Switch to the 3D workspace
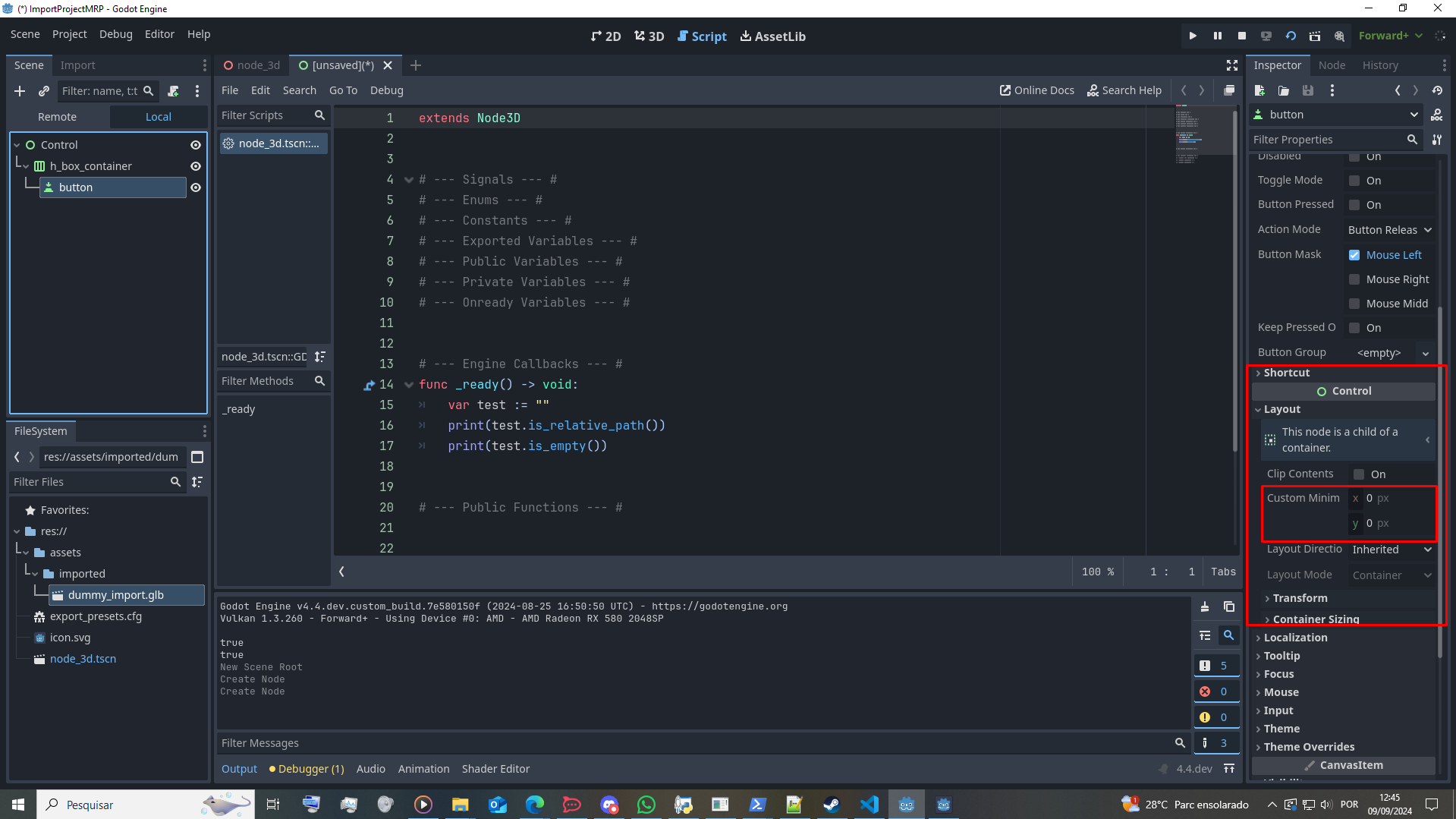This screenshot has width=1456, height=819. tap(649, 36)
